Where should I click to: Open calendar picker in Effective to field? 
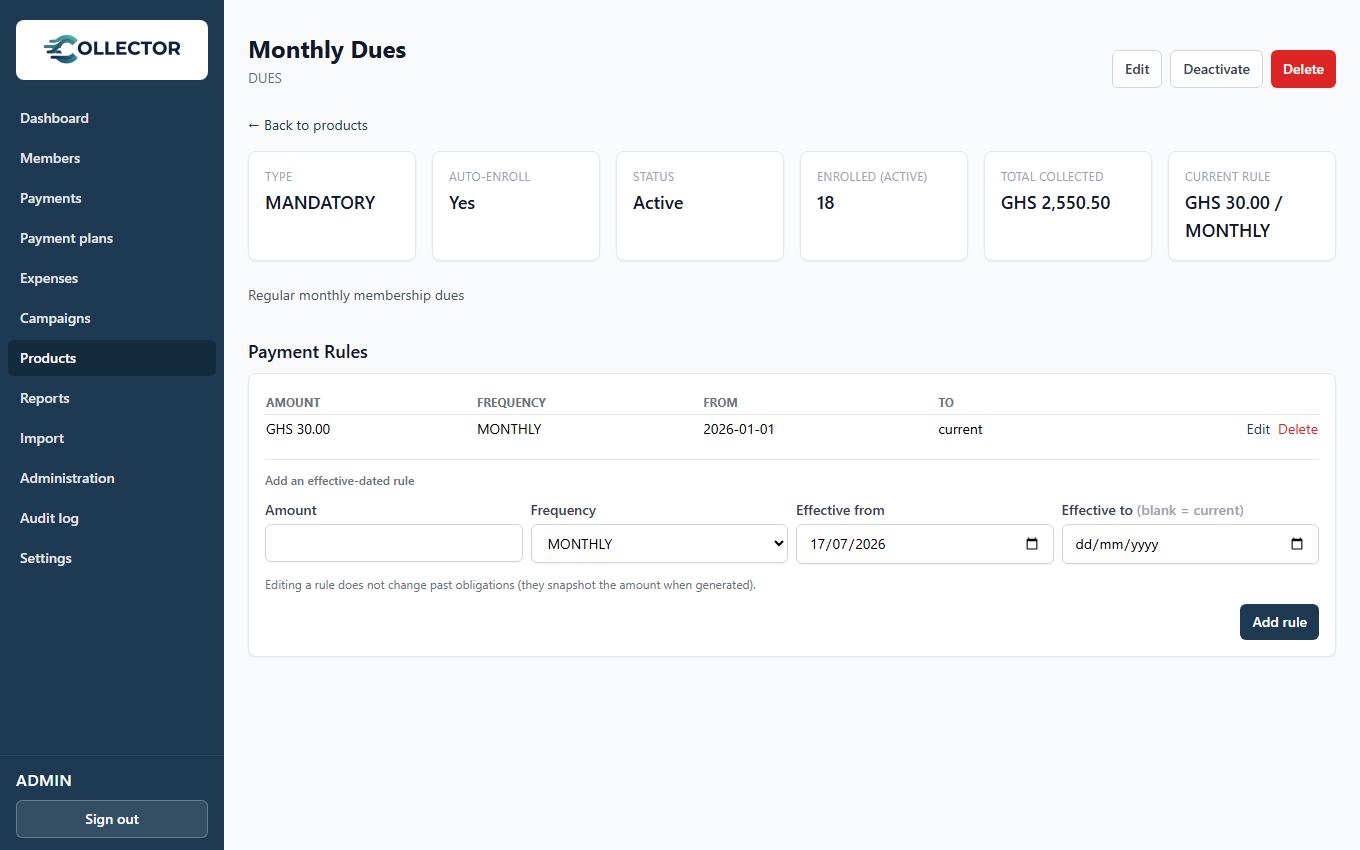point(1297,545)
